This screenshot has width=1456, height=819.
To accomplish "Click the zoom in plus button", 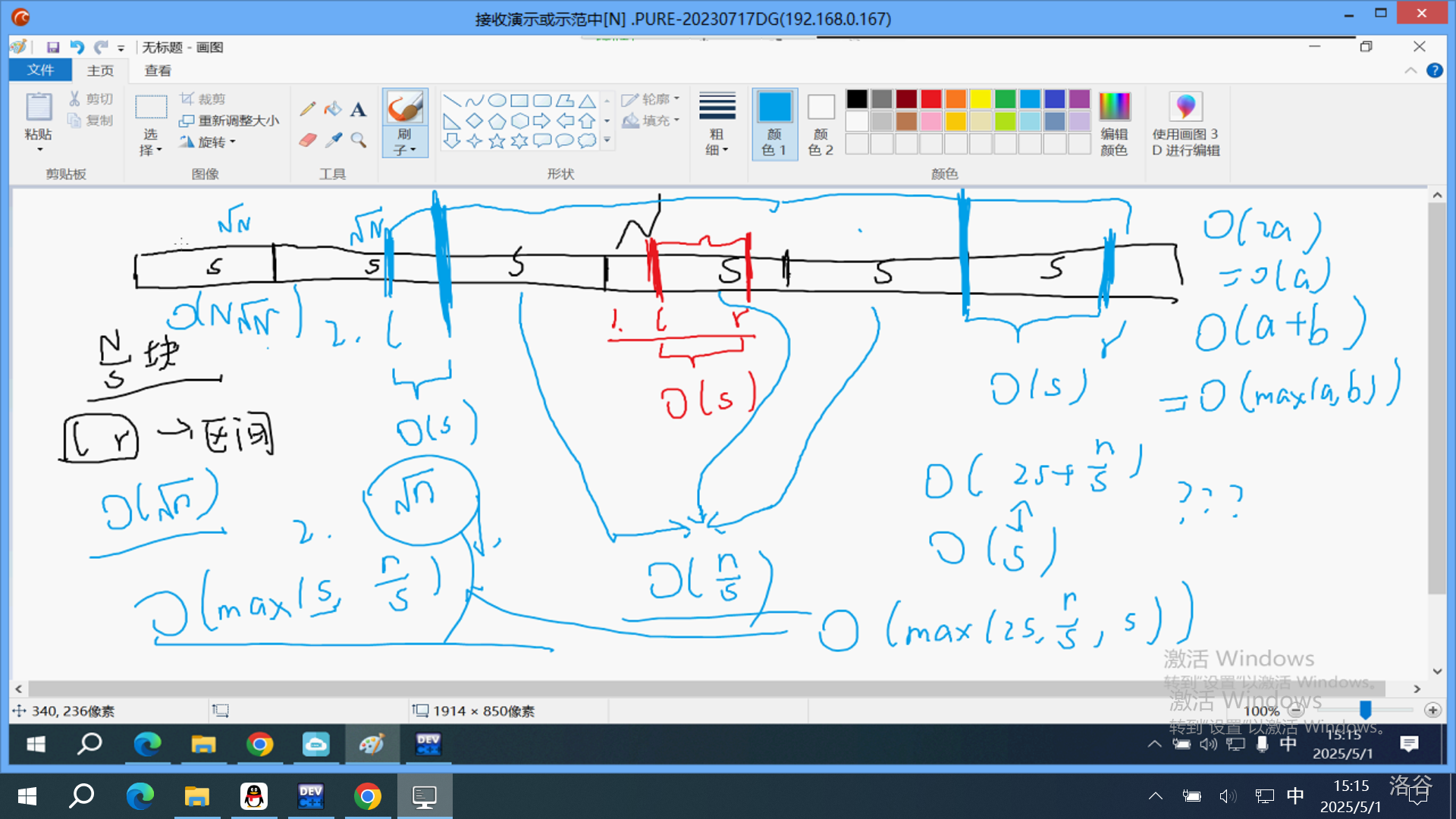I will pyautogui.click(x=1432, y=711).
